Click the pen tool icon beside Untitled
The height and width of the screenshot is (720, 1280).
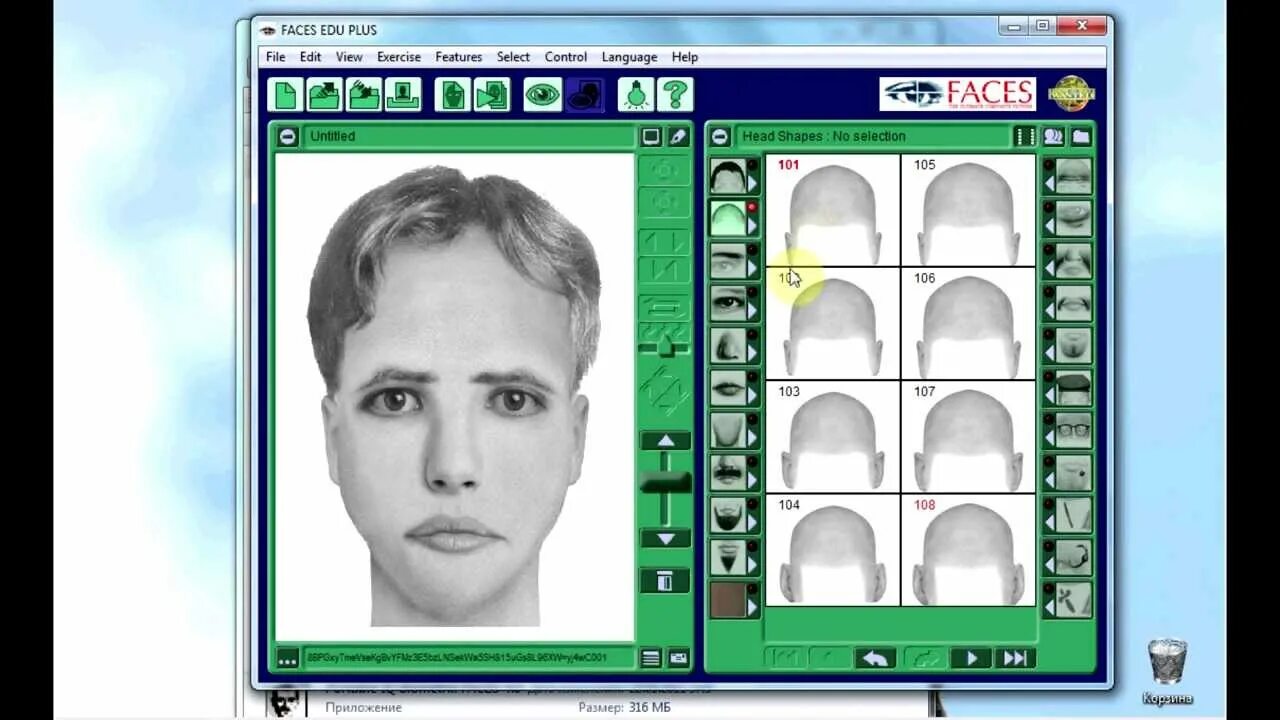(x=678, y=136)
